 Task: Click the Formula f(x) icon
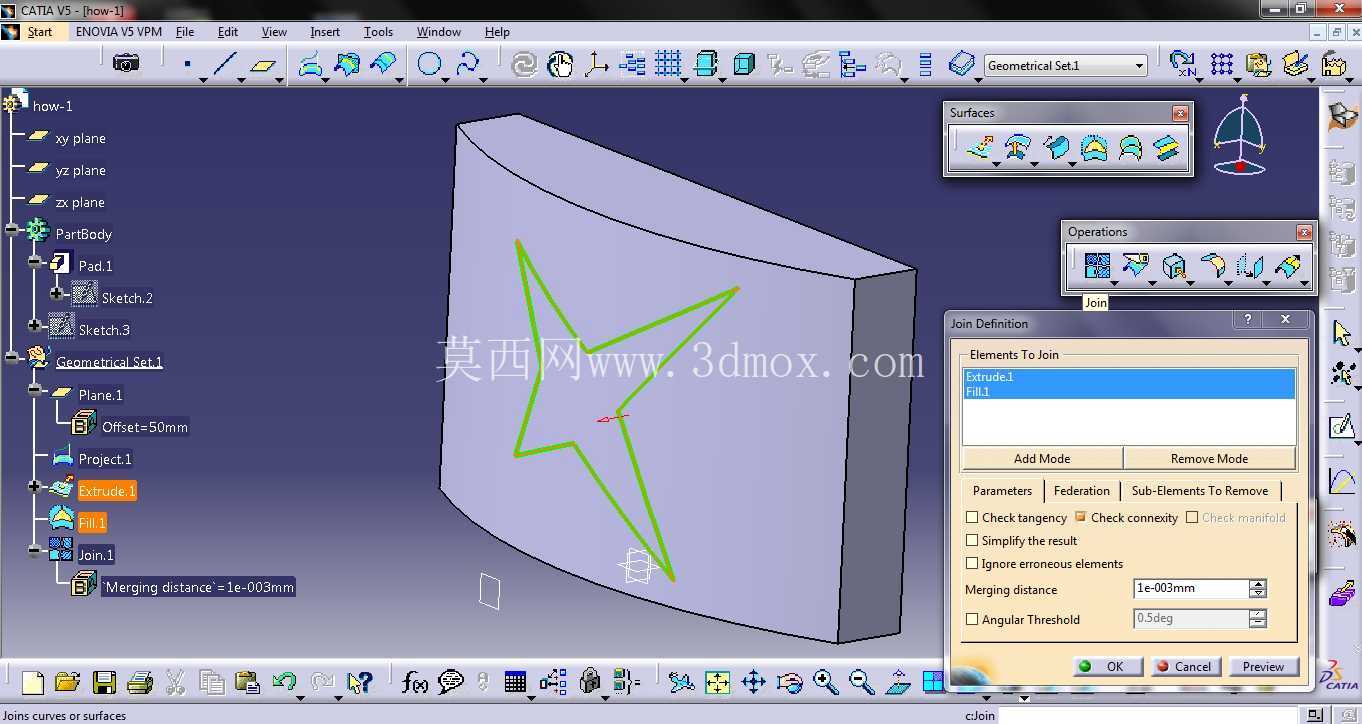pyautogui.click(x=414, y=682)
